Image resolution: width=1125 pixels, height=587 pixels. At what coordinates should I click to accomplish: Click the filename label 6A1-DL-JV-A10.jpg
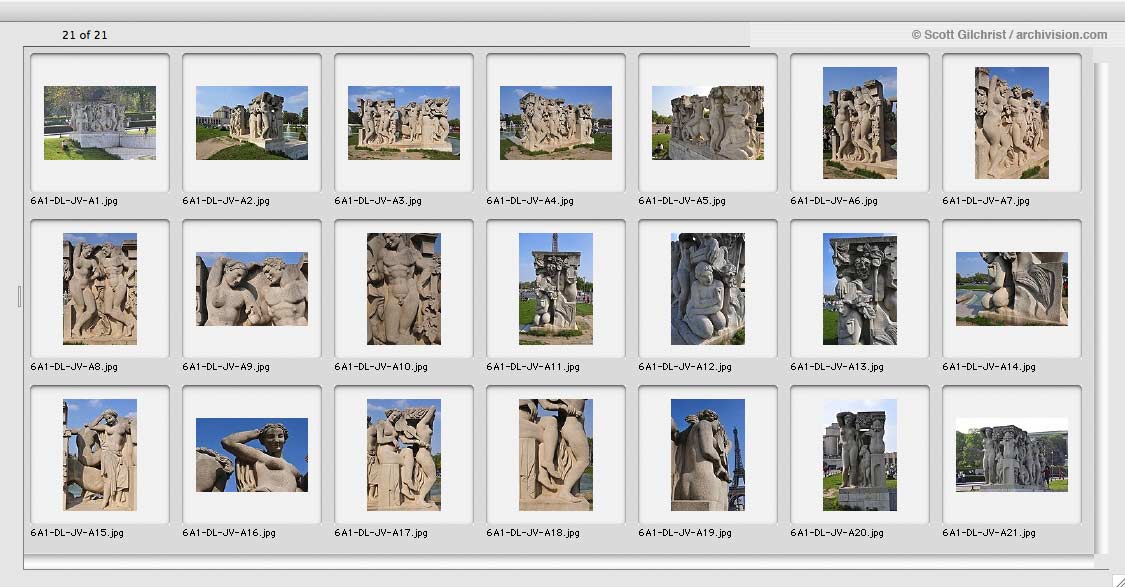[381, 367]
